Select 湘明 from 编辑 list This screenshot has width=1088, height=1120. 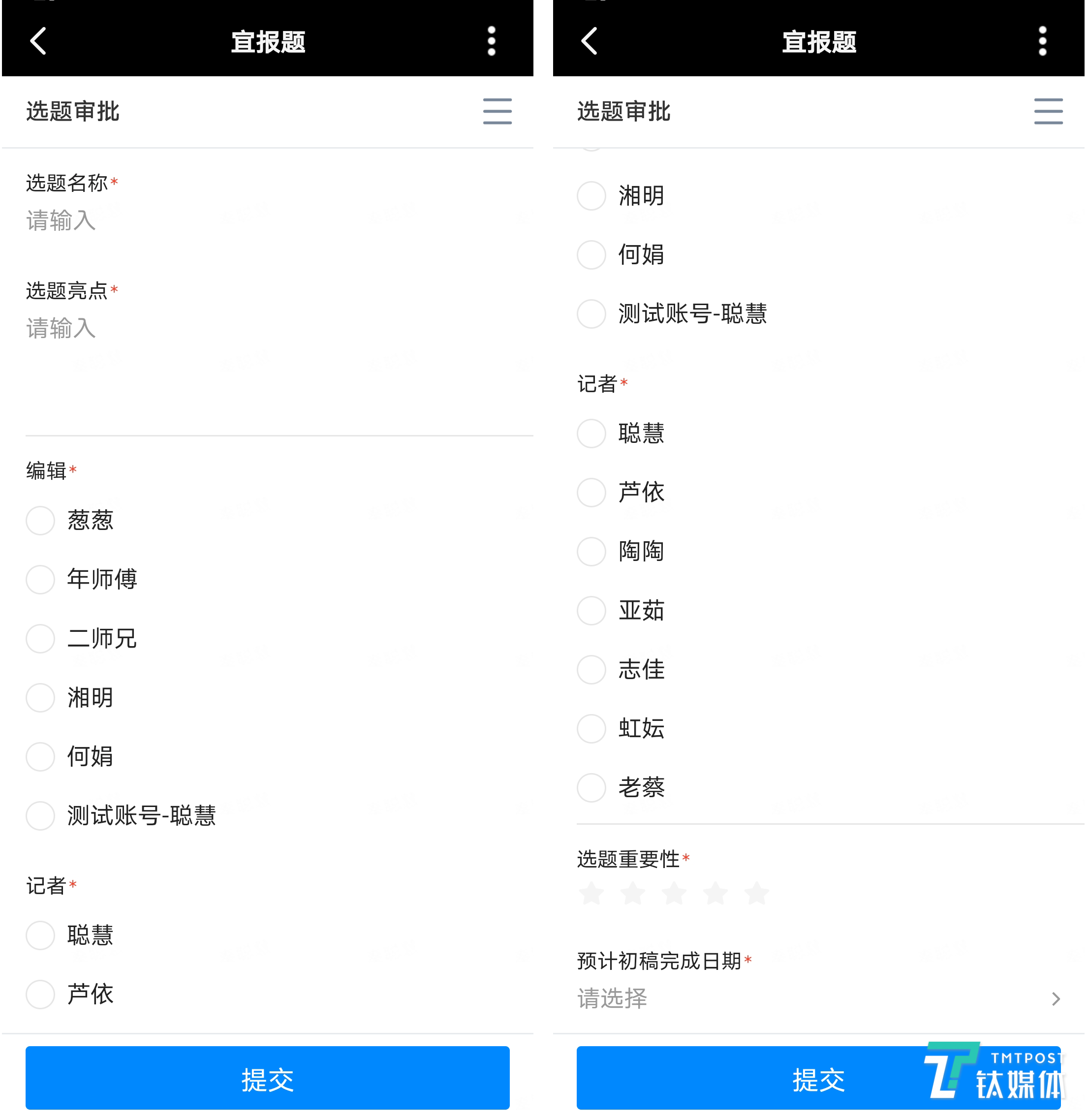[40, 699]
